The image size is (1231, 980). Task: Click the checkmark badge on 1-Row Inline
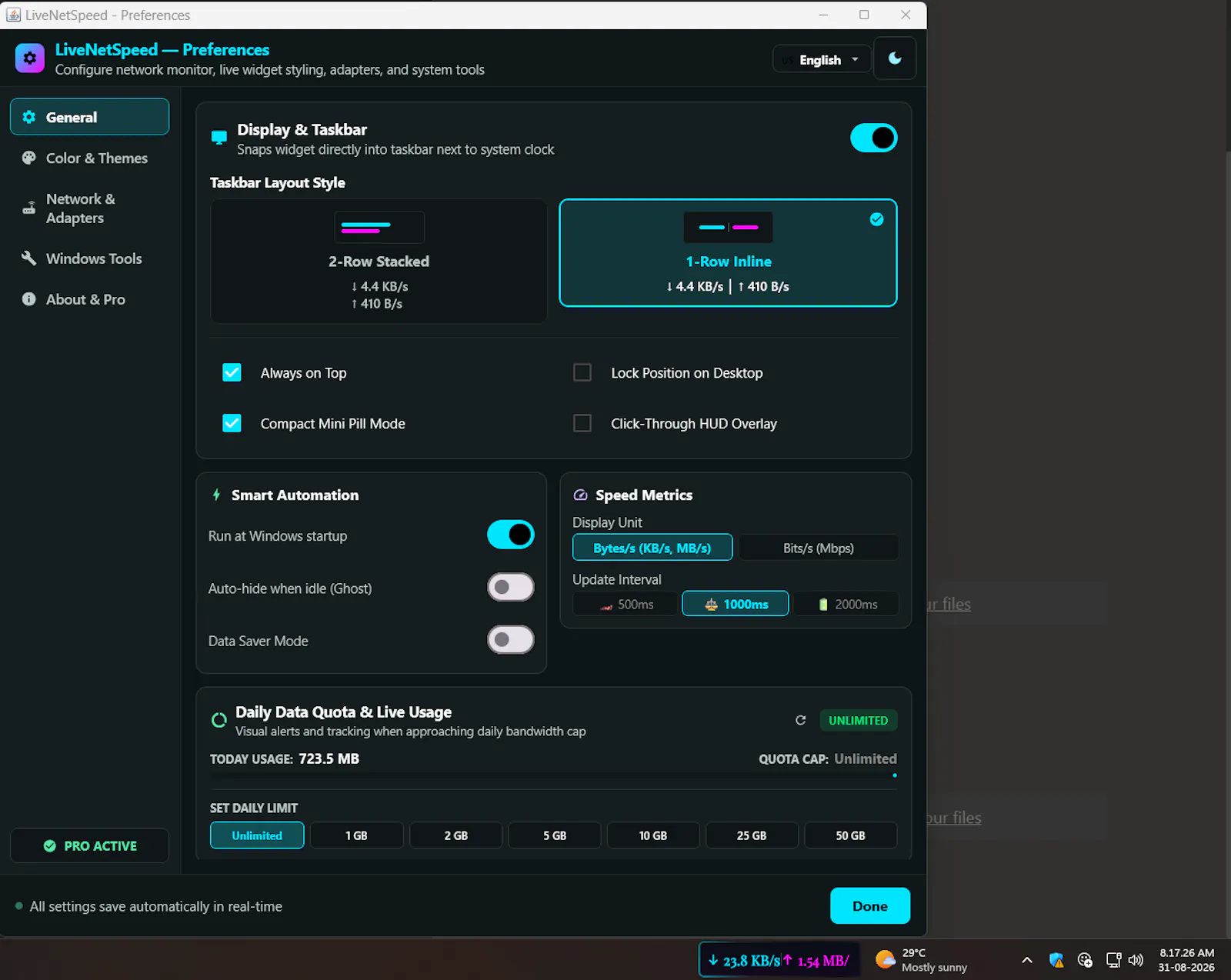876,220
